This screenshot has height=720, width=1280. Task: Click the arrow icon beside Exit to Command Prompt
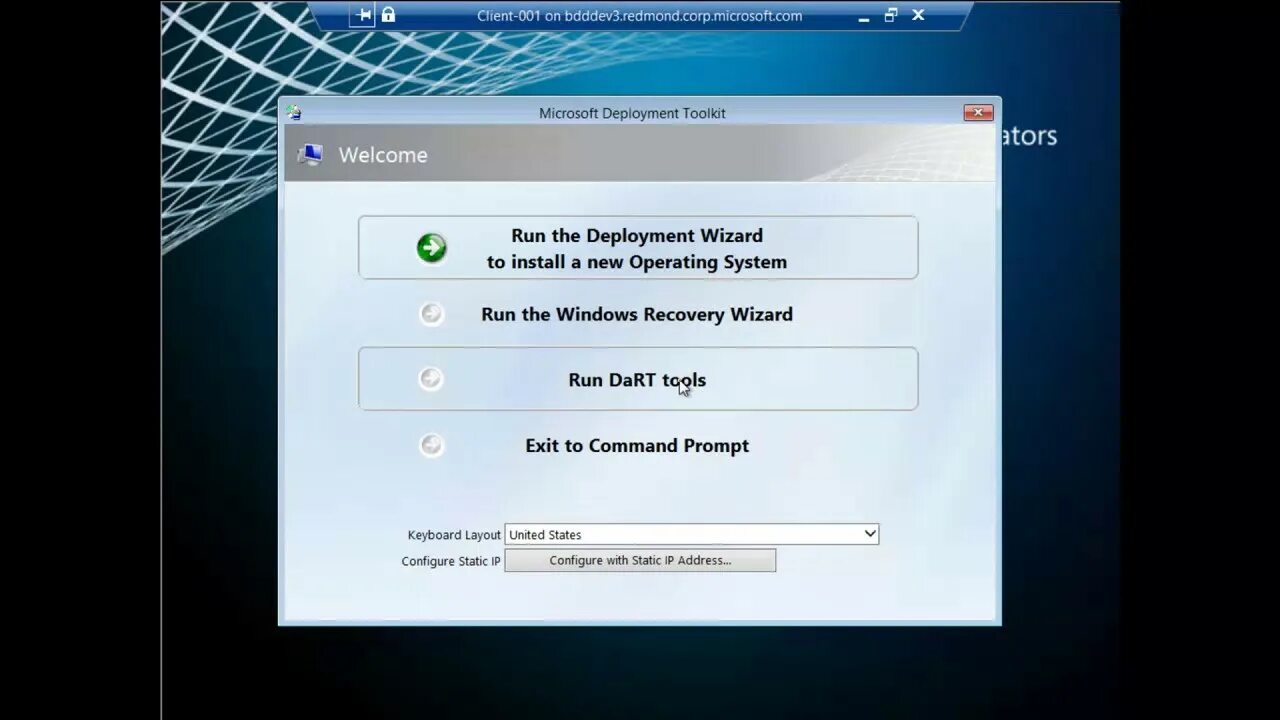coord(432,445)
